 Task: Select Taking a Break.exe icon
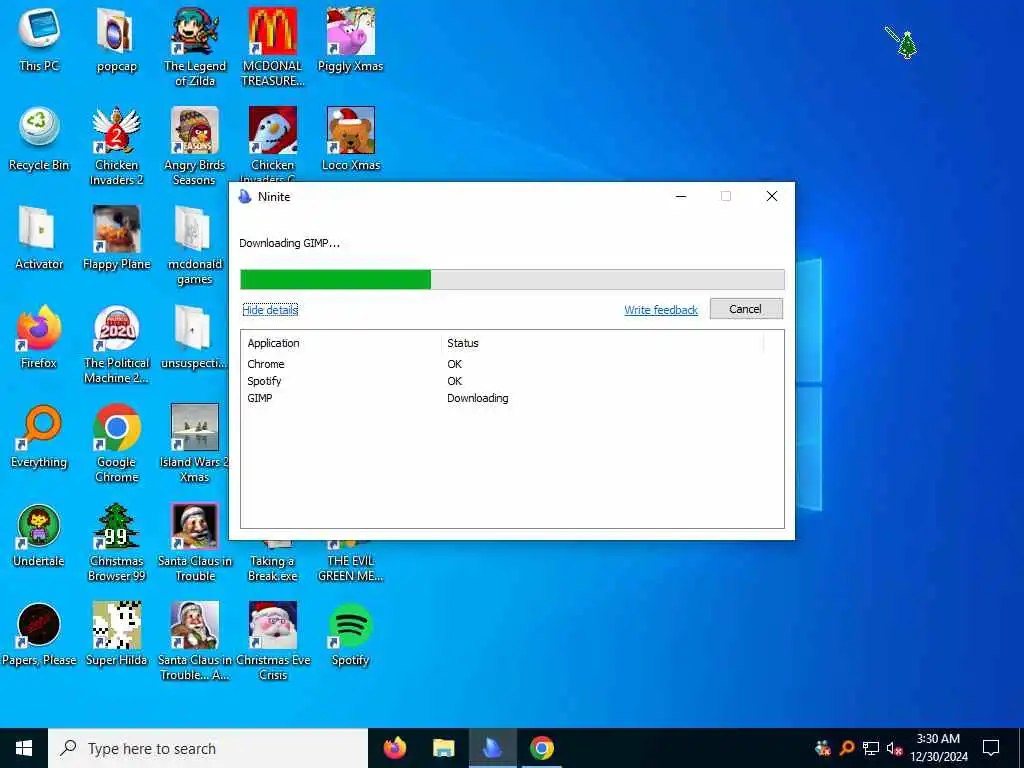(x=272, y=562)
